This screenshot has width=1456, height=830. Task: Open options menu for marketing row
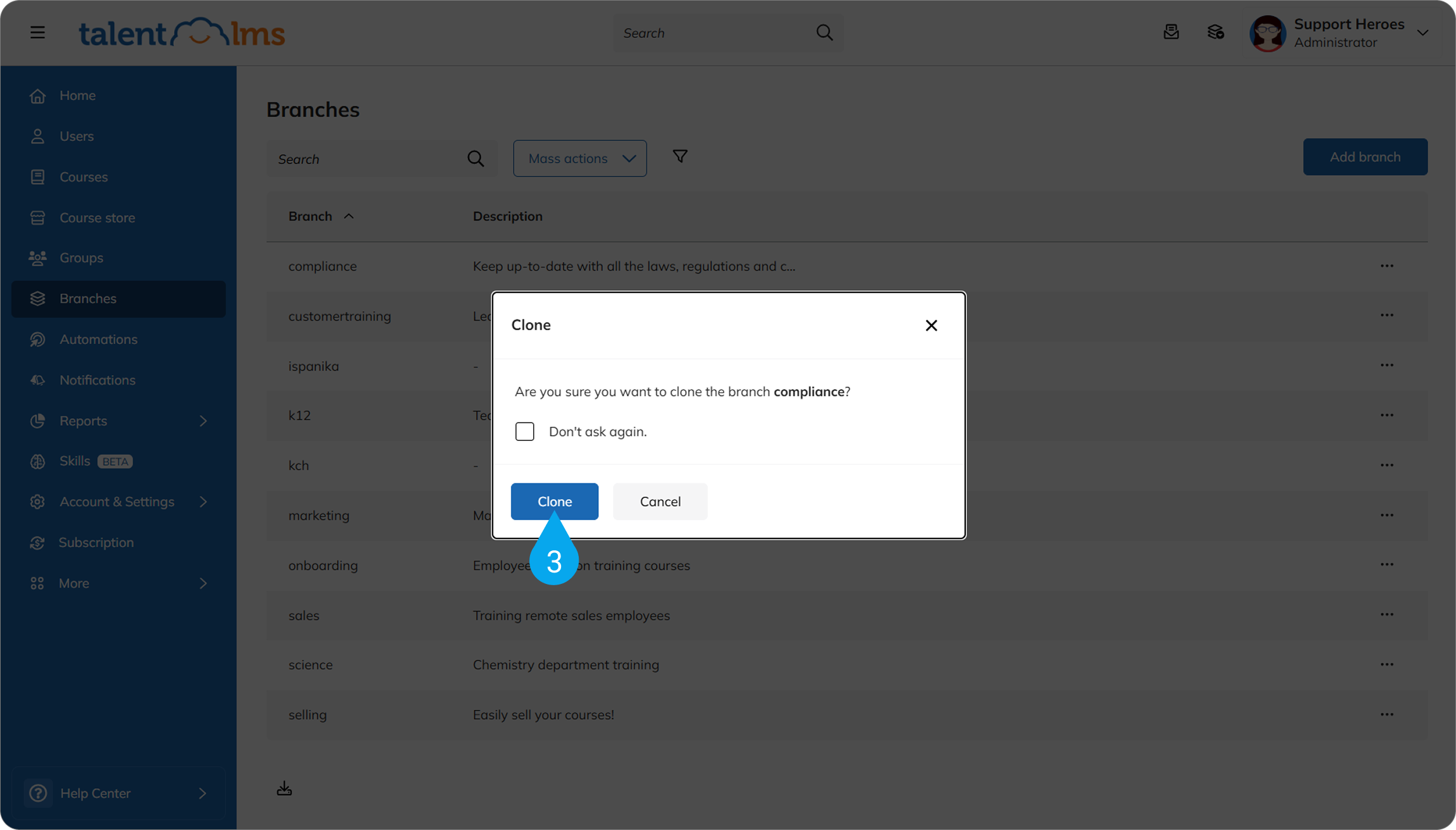coord(1386,515)
